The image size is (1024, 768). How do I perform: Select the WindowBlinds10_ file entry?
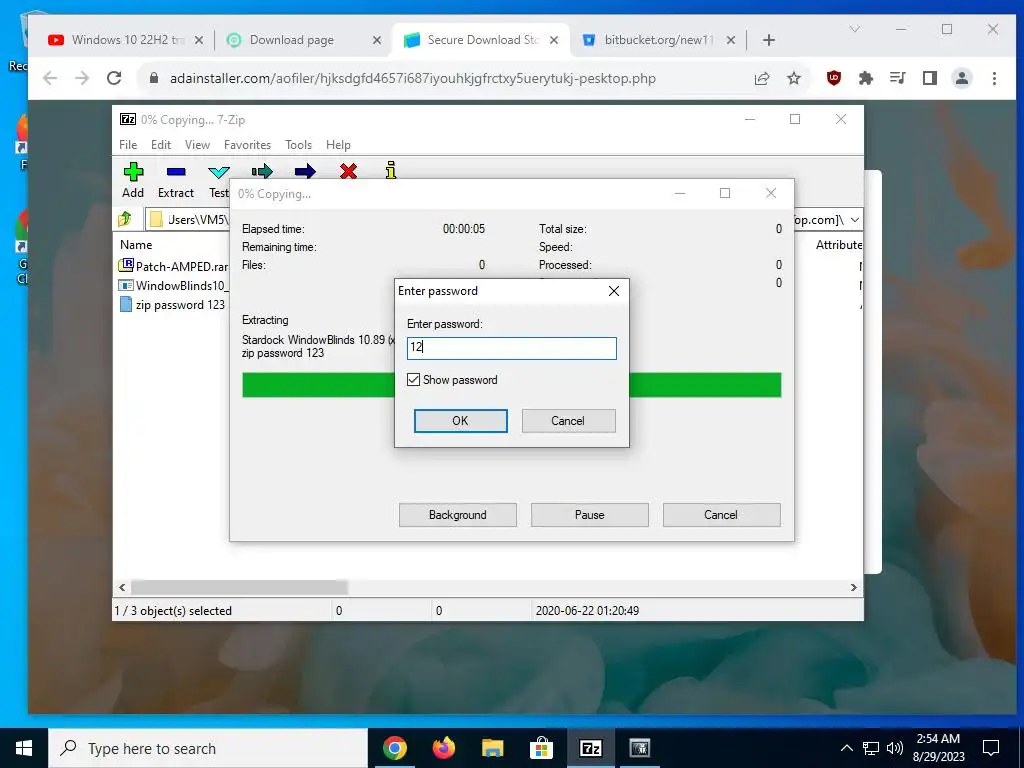click(173, 285)
